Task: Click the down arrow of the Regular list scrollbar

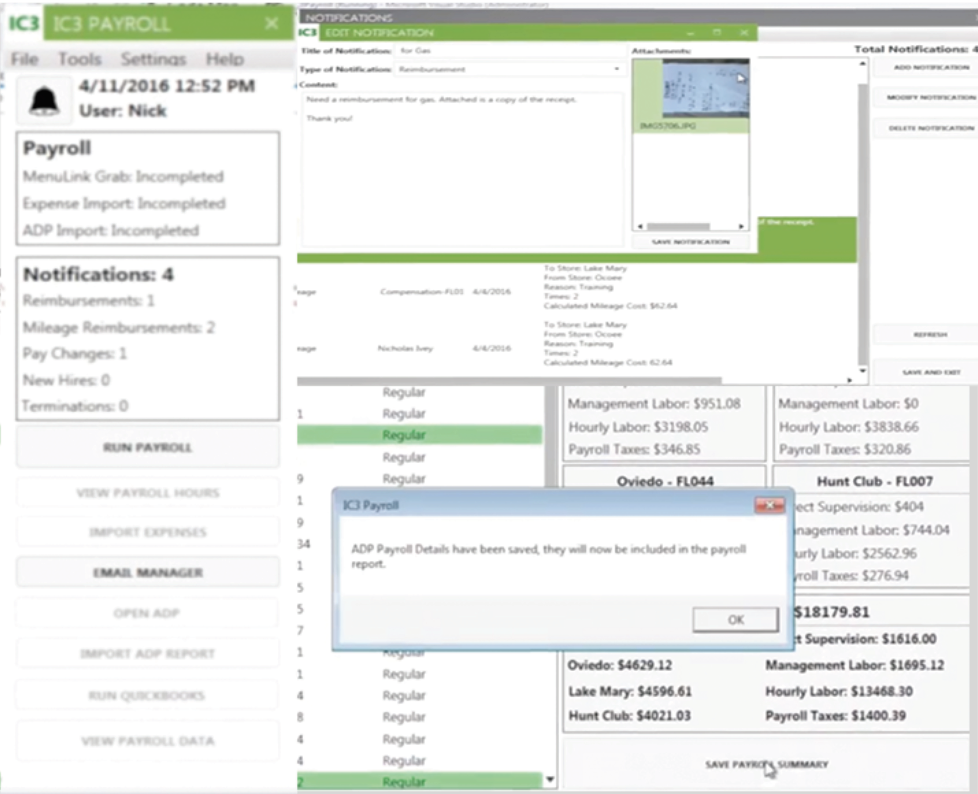Action: tap(549, 780)
